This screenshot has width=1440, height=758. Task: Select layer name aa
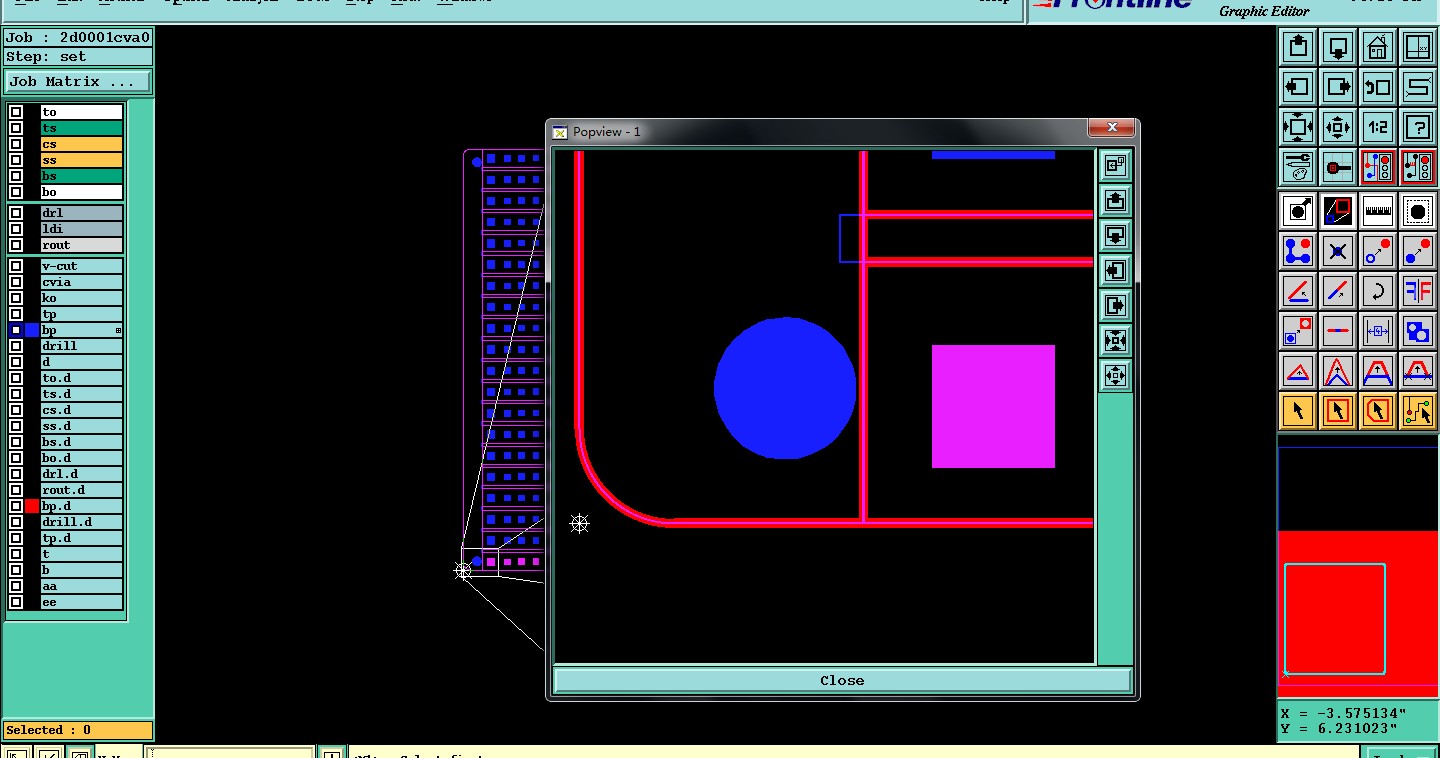(82, 586)
